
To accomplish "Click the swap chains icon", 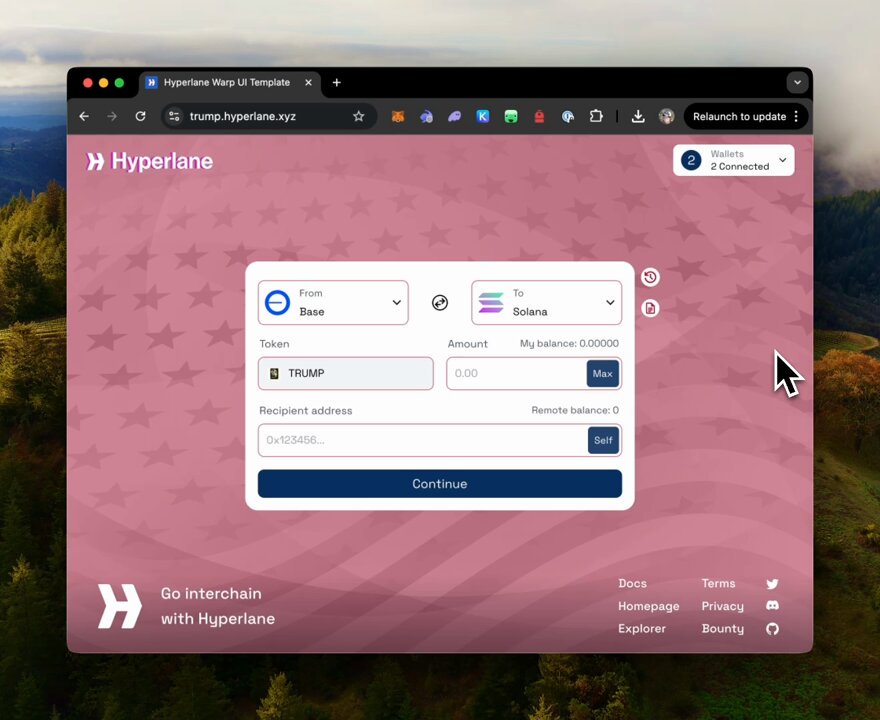I will (x=439, y=303).
